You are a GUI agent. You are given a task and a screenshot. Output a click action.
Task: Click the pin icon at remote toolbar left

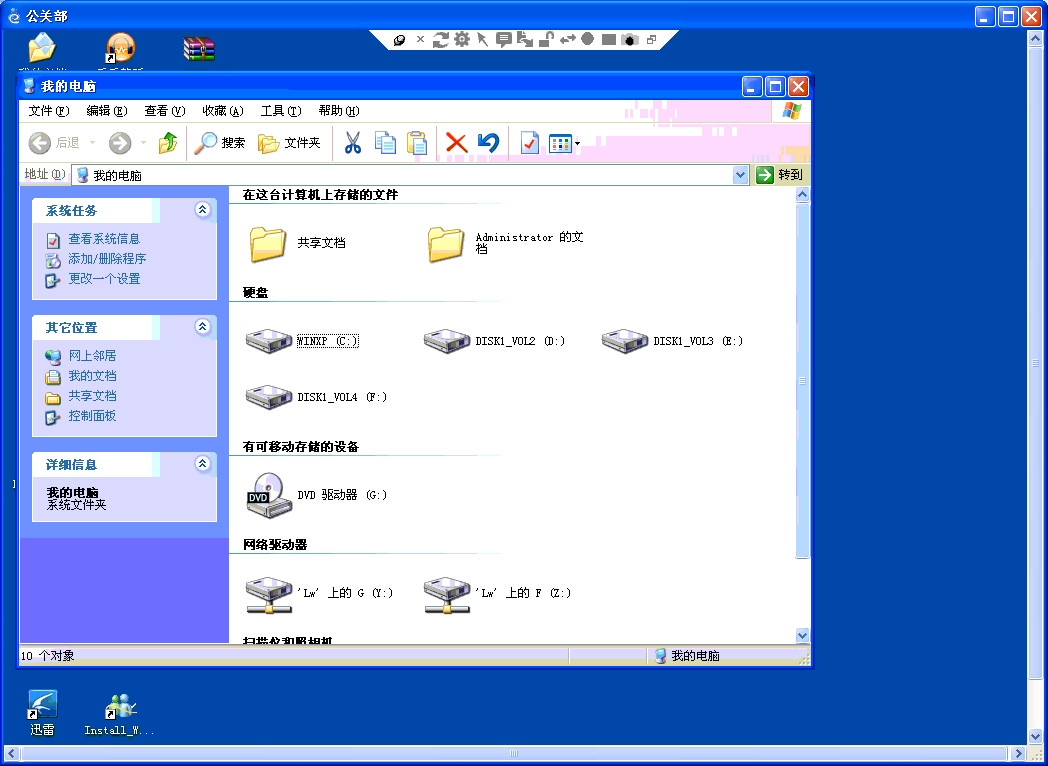click(x=399, y=40)
